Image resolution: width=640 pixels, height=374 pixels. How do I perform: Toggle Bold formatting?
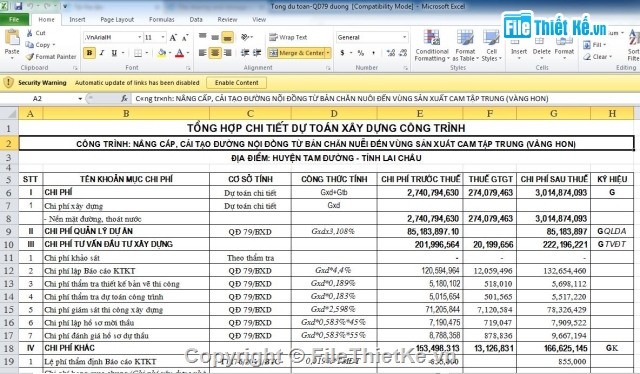89,53
